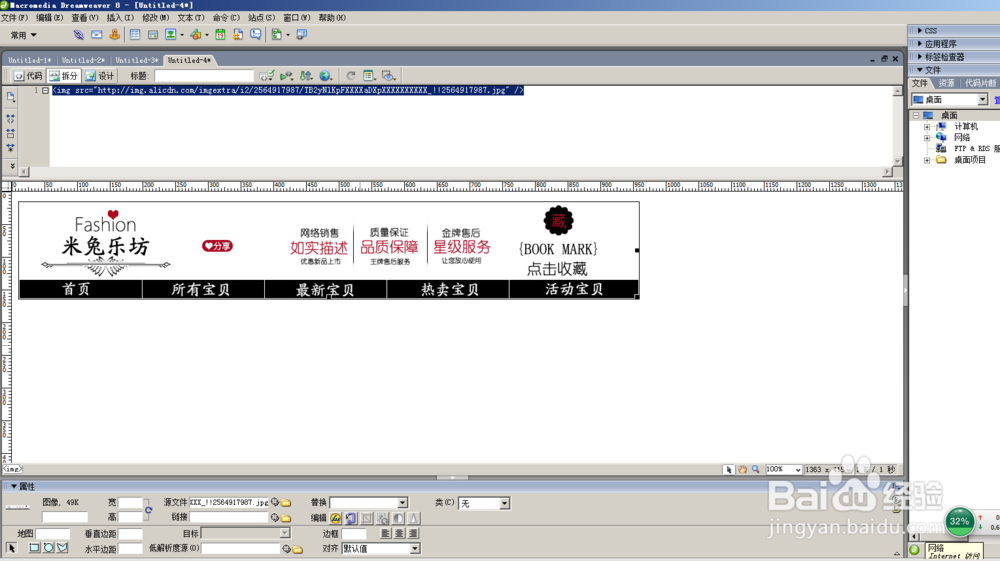
Task: Collapse the 属性 properties panel
Action: 13,486
